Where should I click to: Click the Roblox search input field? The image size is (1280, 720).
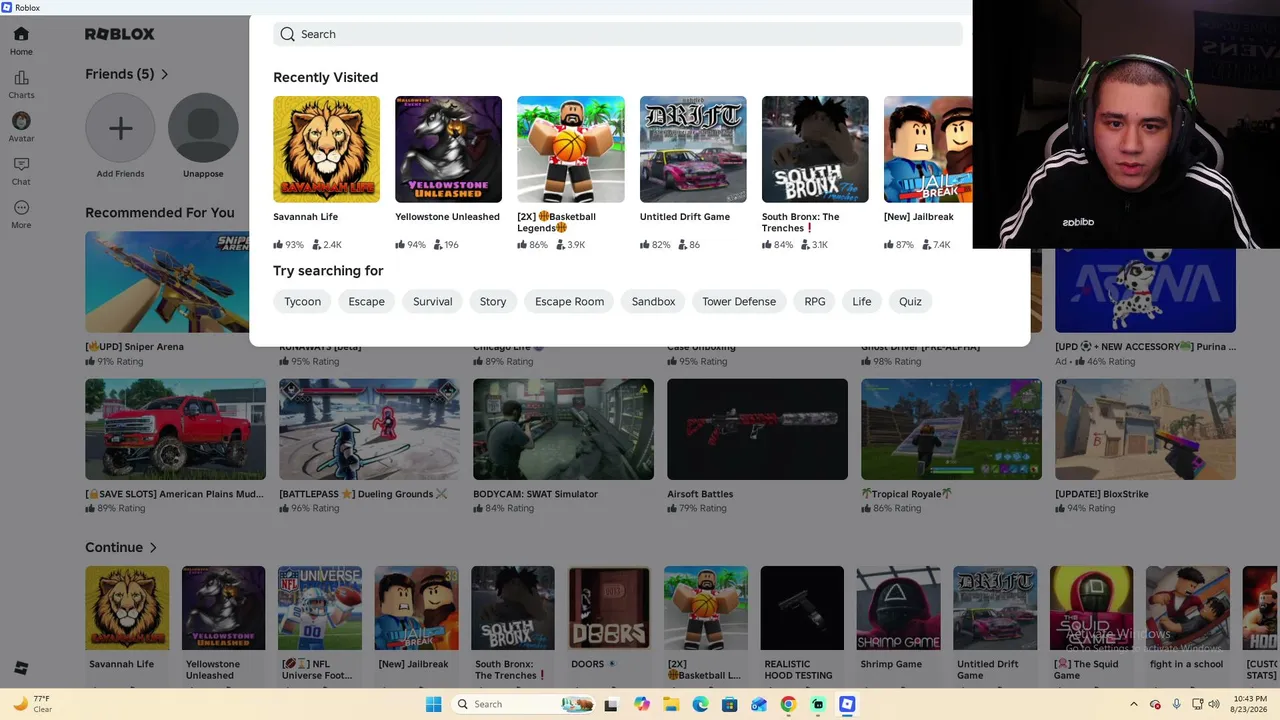click(617, 34)
